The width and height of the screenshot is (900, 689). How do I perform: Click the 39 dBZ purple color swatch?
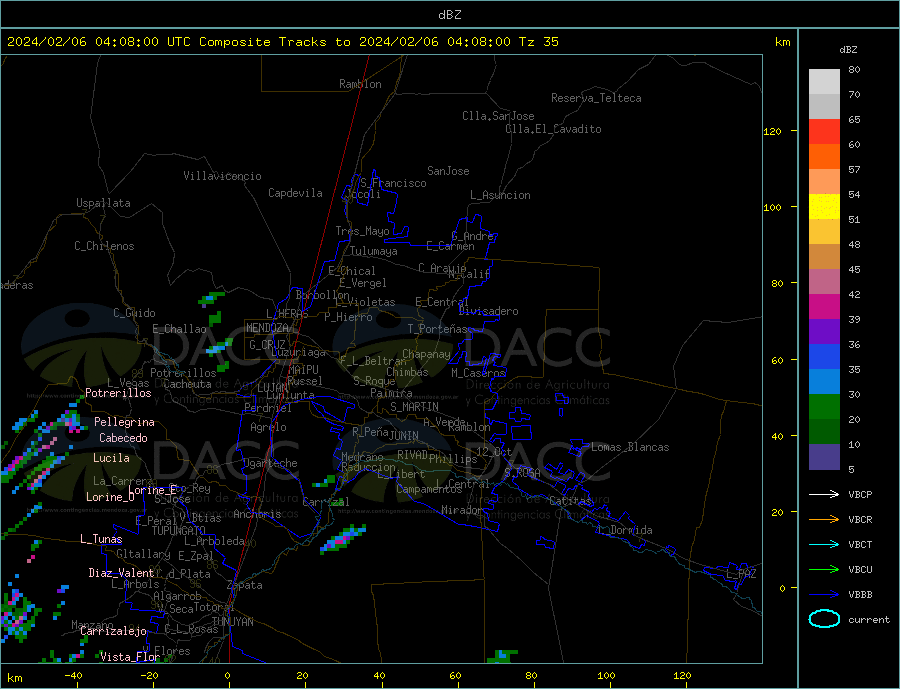tap(824, 331)
